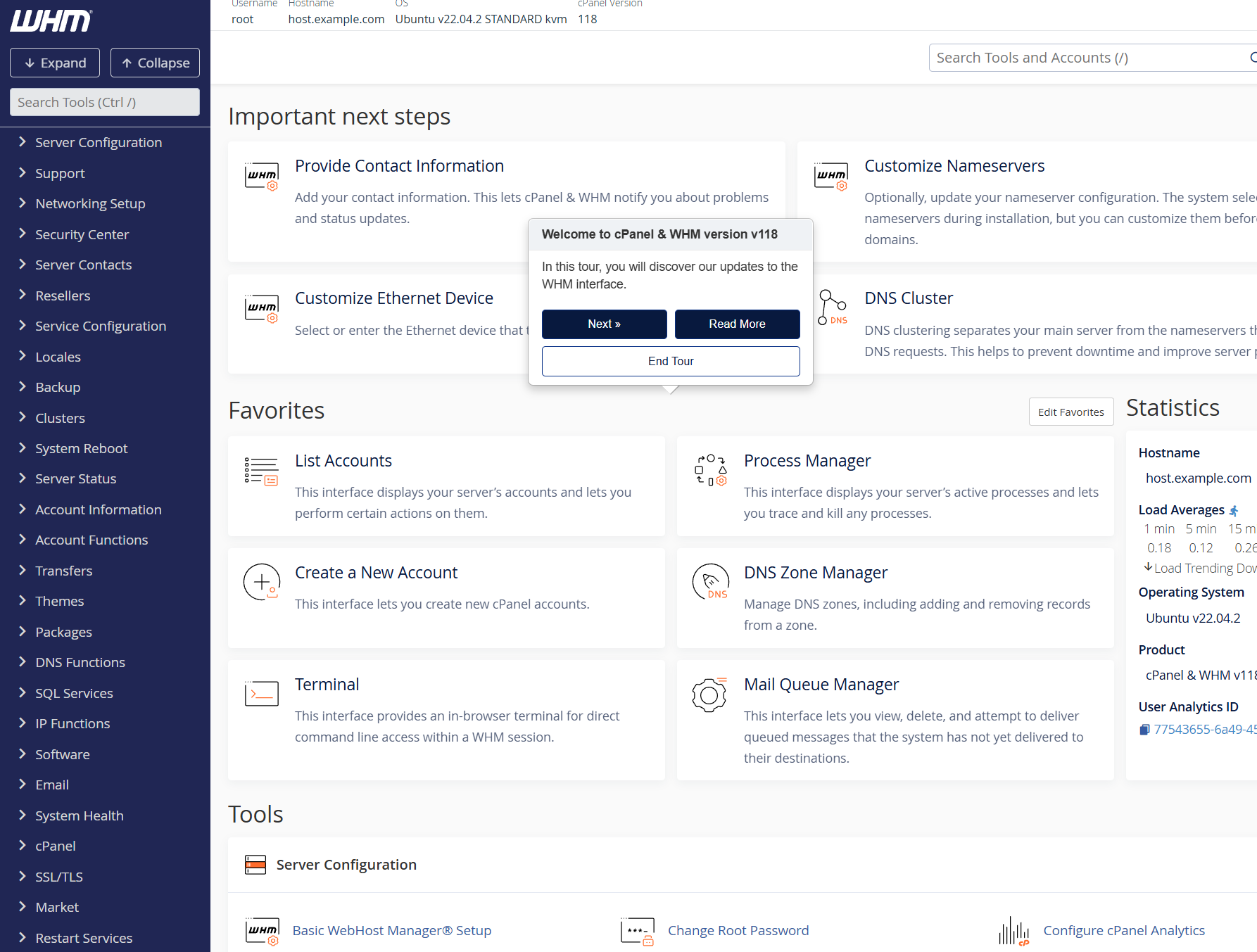Click the List Accounts list icon
This screenshot has width=1257, height=952.
(261, 471)
